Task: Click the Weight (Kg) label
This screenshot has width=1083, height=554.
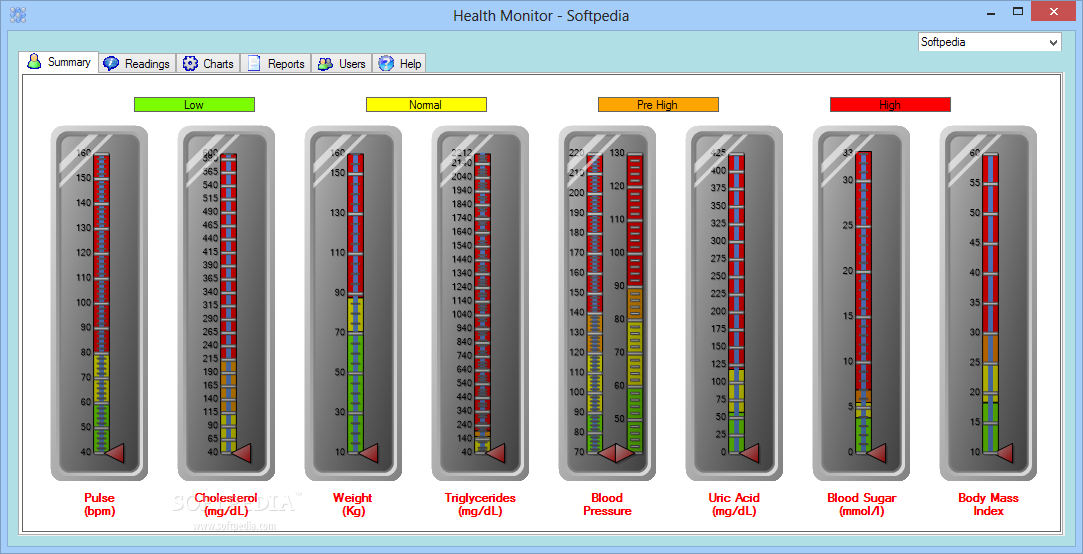Action: pos(352,505)
